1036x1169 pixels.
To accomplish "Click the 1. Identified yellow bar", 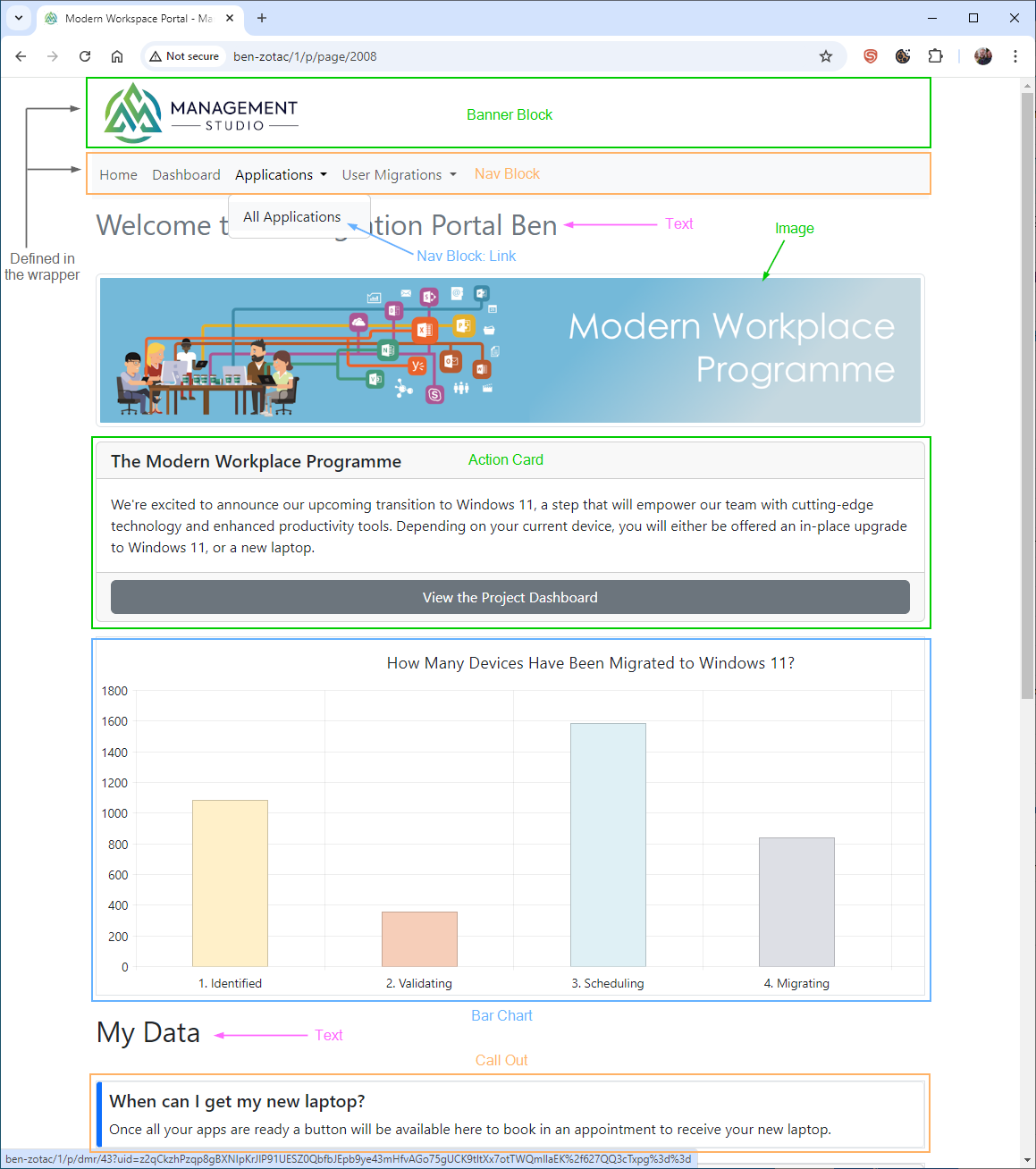I will coord(230,883).
